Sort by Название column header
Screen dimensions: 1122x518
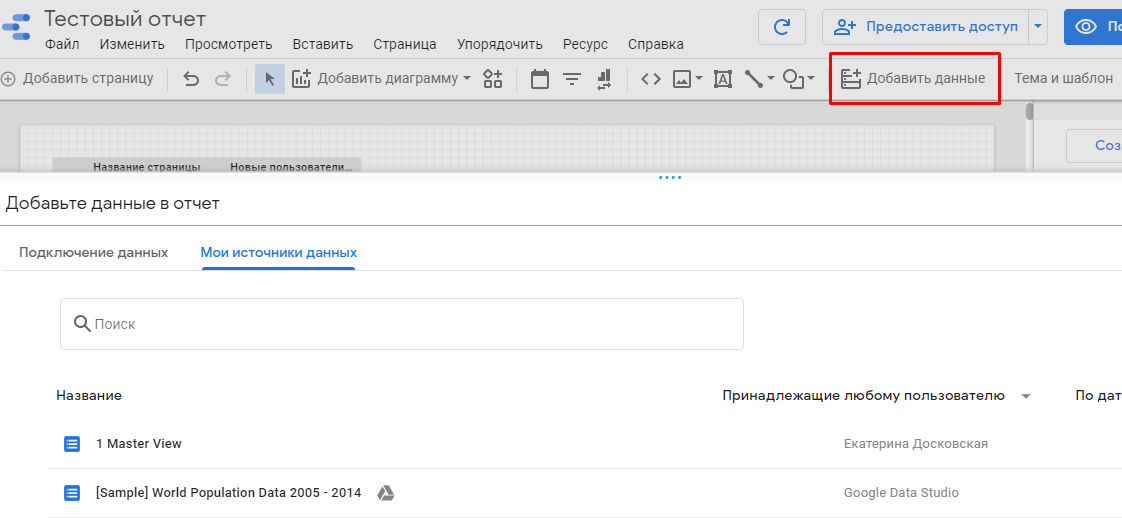(x=89, y=396)
